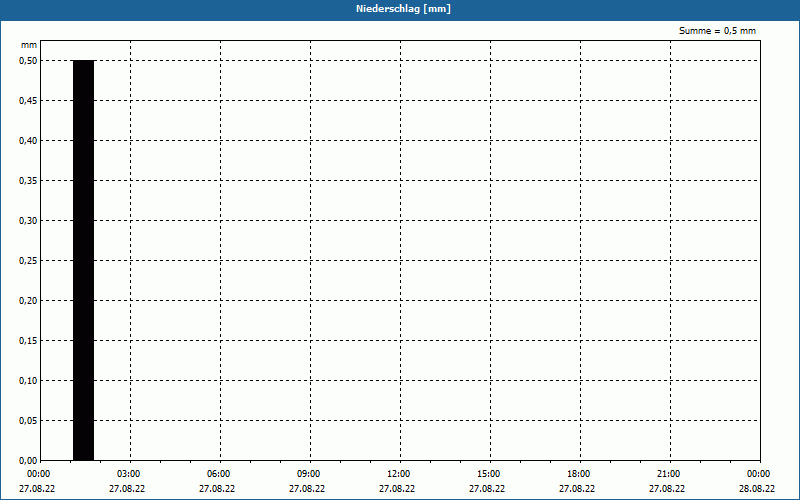
Task: Click the 12:00 time label
Action: (398, 474)
